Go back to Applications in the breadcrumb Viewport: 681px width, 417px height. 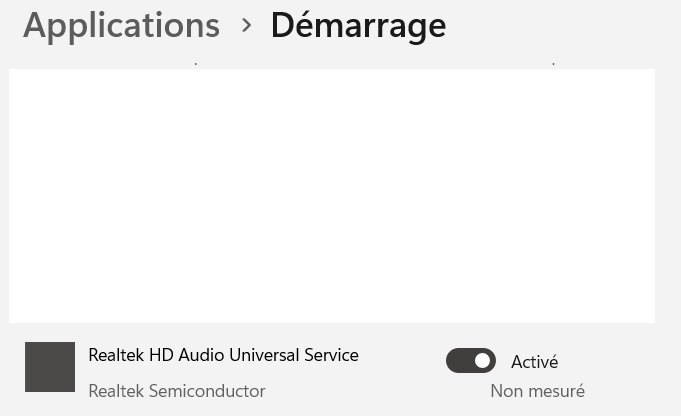point(121,25)
